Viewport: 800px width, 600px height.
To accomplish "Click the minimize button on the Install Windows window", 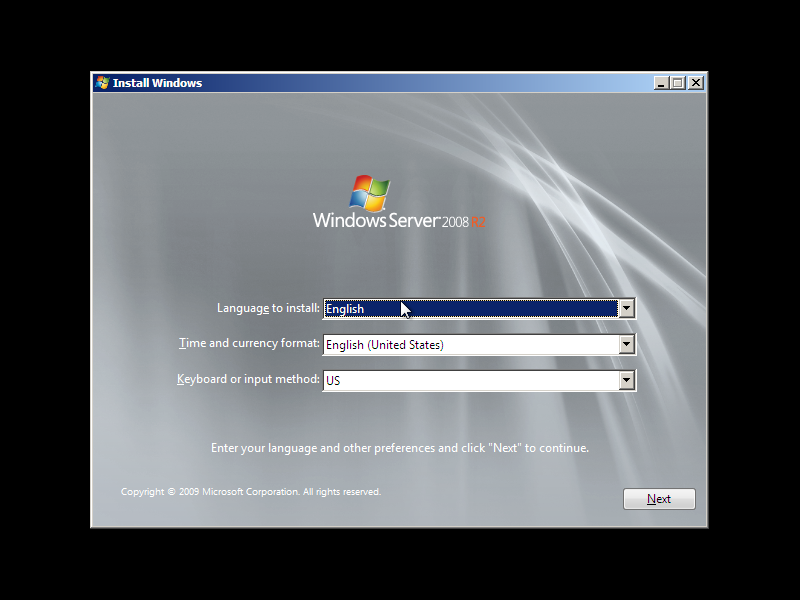I will [x=661, y=83].
